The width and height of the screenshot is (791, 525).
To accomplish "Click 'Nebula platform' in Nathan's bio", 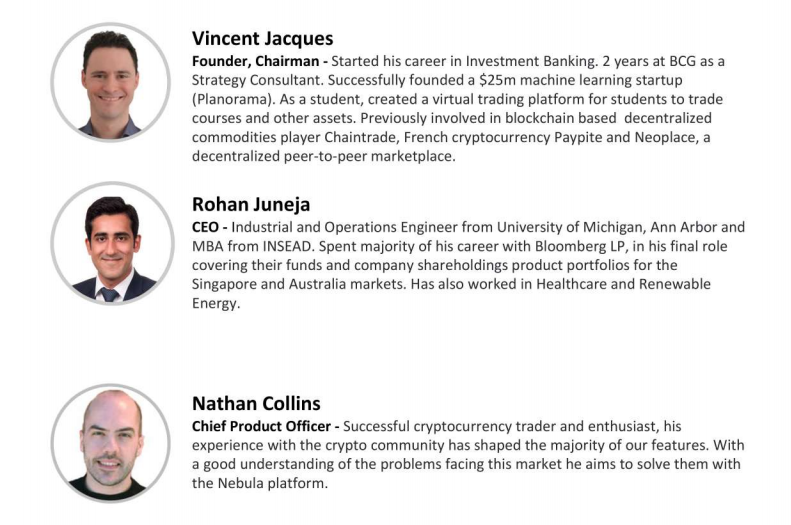I will click(272, 484).
